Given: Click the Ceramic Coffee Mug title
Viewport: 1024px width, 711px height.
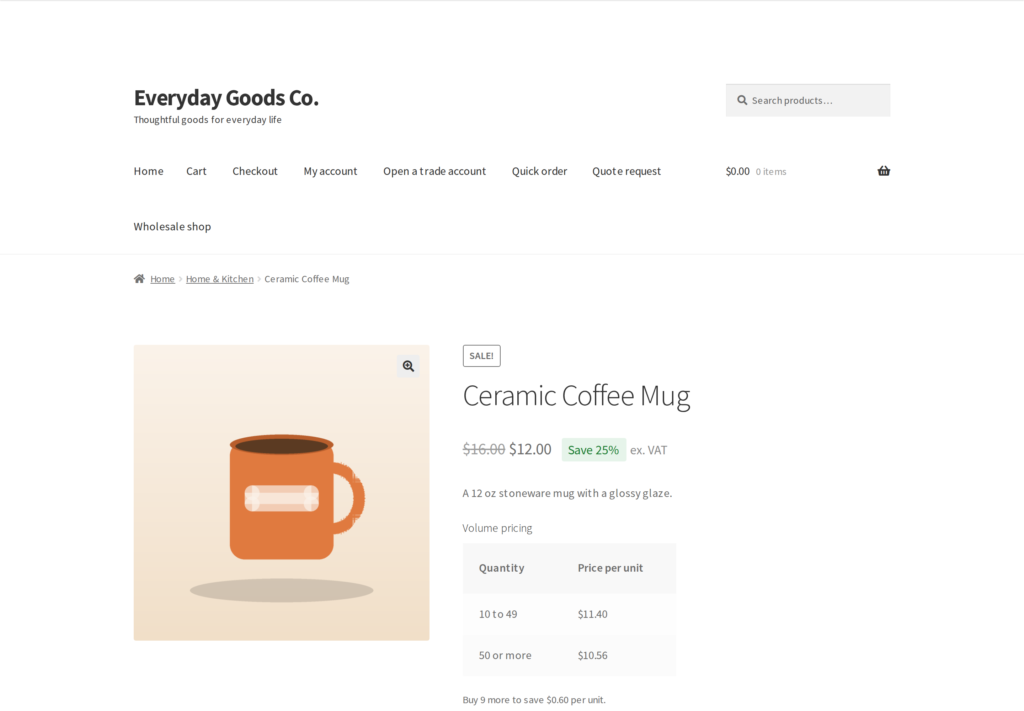Looking at the screenshot, I should pyautogui.click(x=576, y=396).
